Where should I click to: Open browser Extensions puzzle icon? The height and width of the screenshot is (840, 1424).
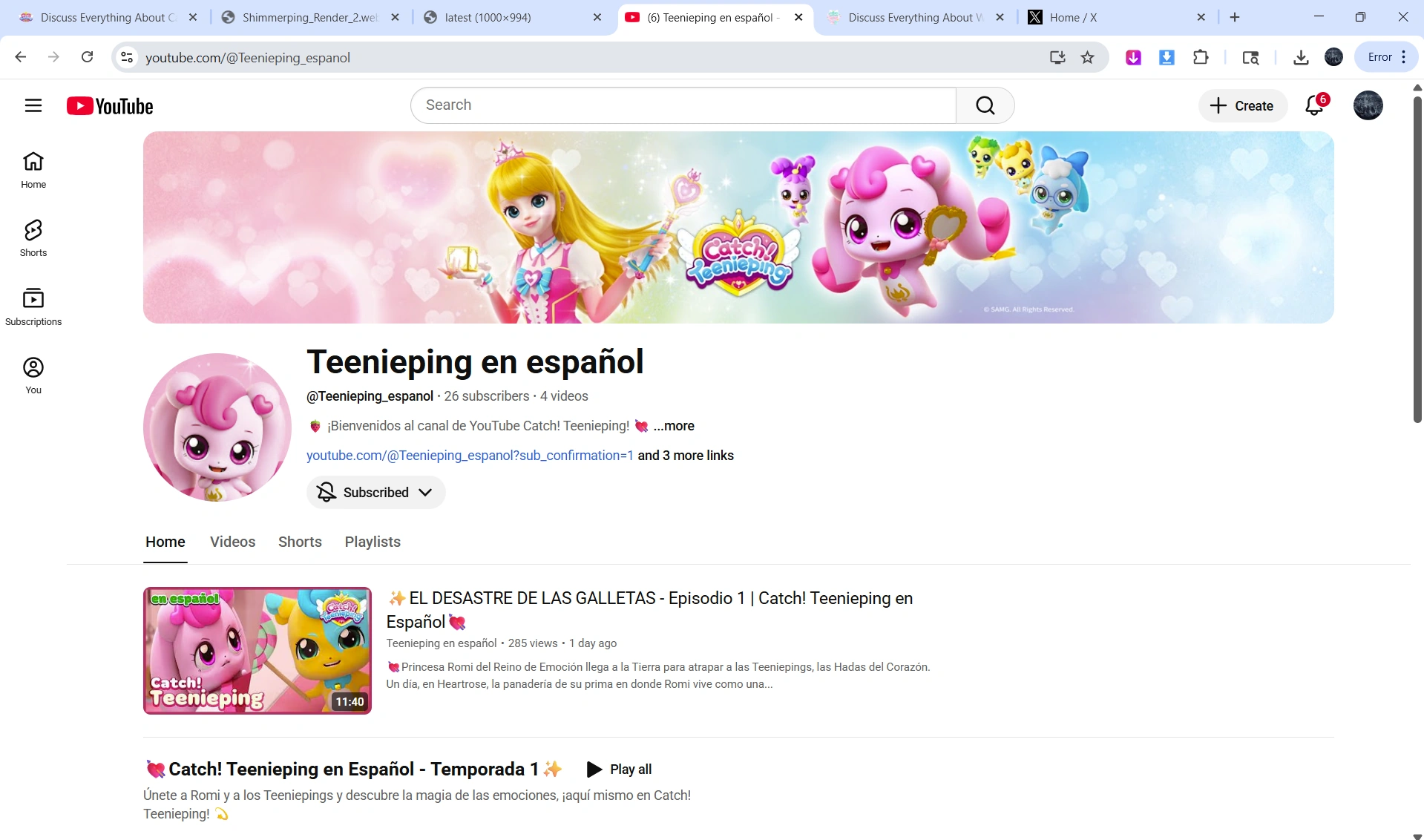click(x=1201, y=57)
